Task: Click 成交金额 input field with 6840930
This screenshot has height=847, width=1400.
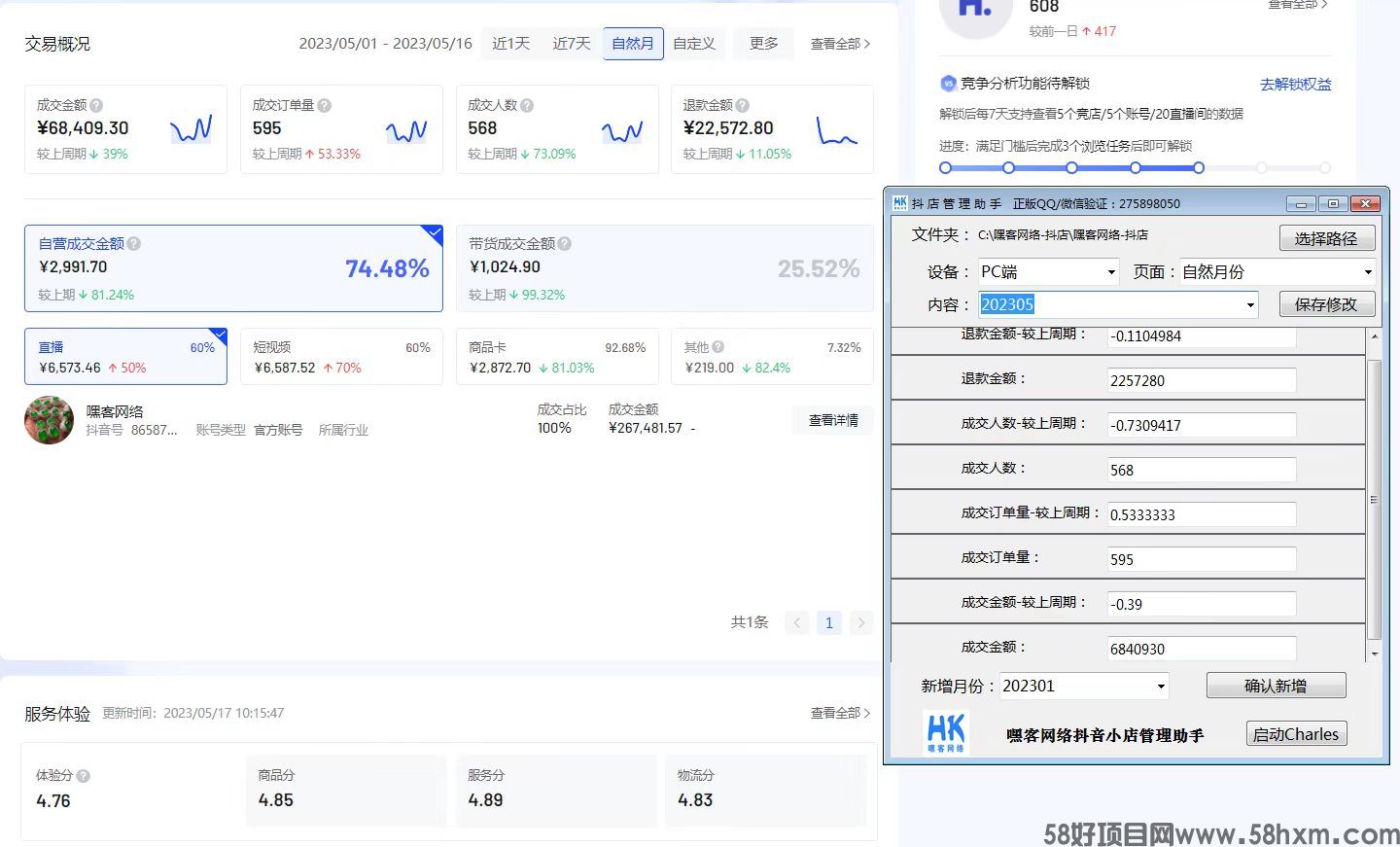Action: pos(1202,649)
